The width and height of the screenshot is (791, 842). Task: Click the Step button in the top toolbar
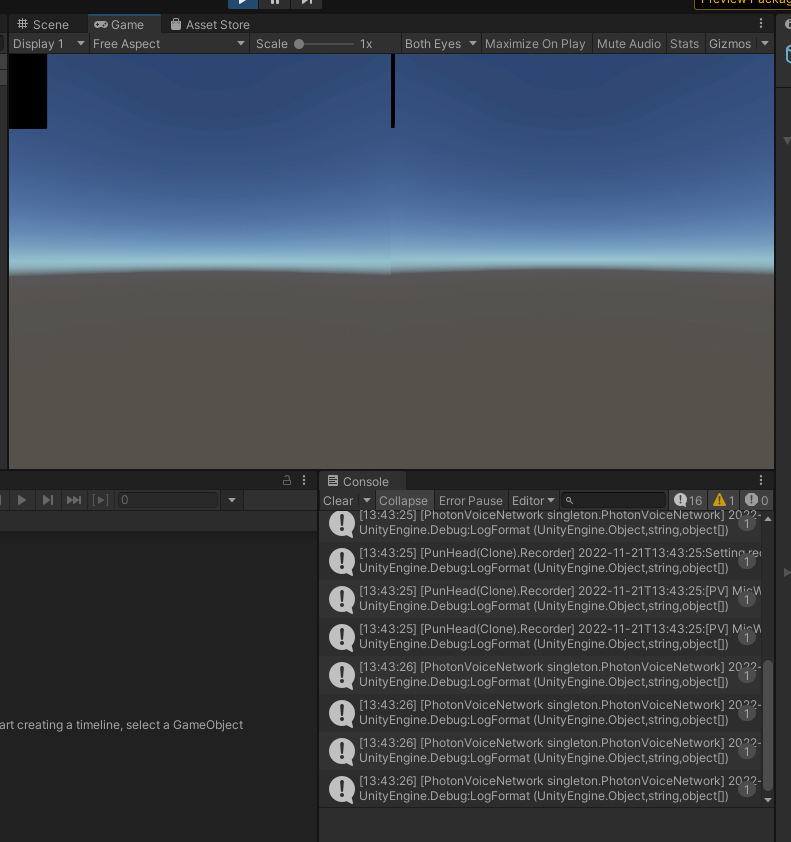tap(306, 3)
